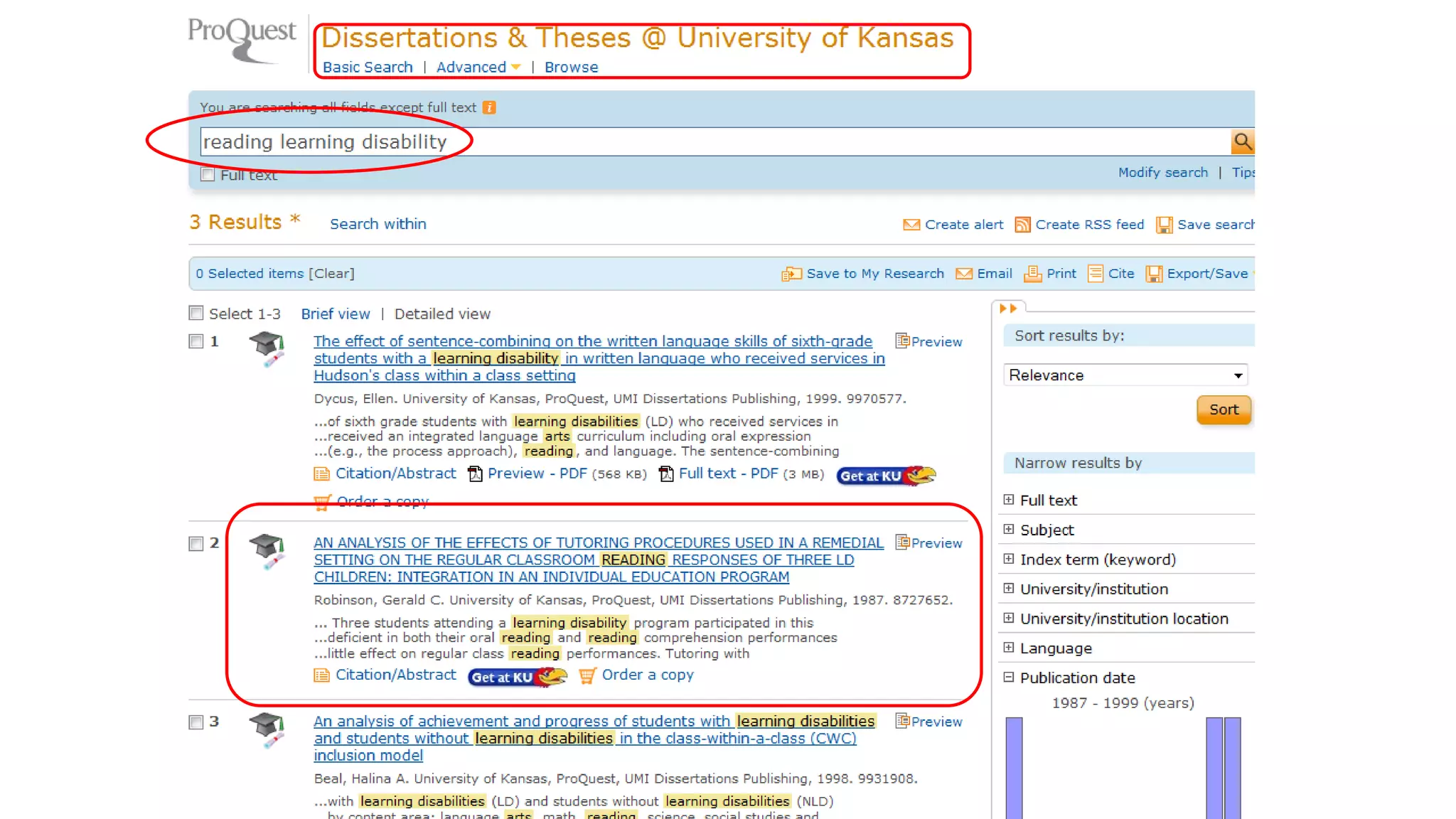1456x819 pixels.
Task: Expand the University/institution filter
Action: click(x=1008, y=588)
